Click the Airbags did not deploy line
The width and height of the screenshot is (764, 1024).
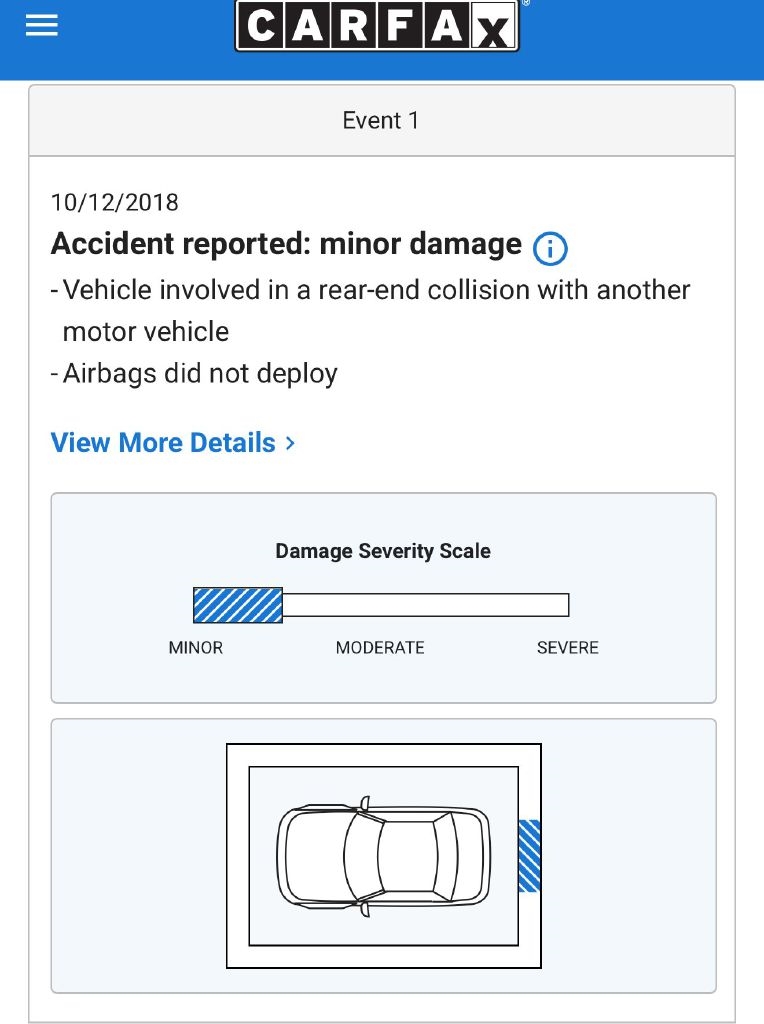pyautogui.click(x=200, y=374)
